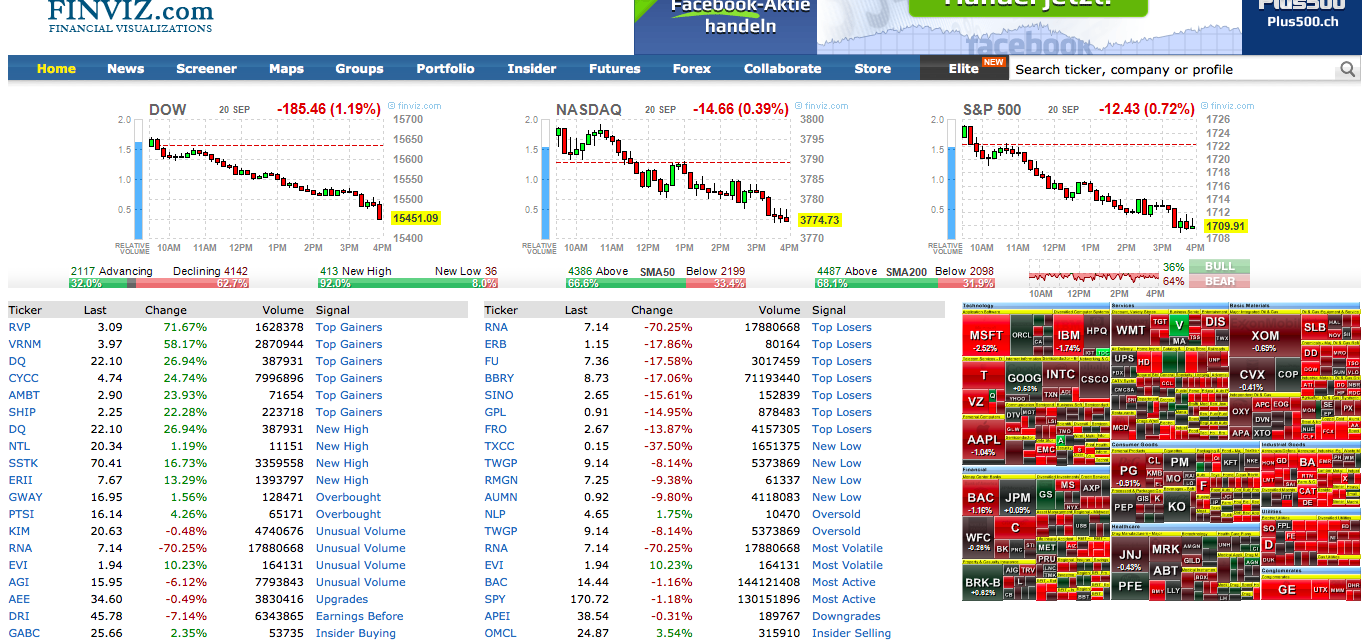Image resolution: width=1365 pixels, height=644 pixels.
Task: Open Most Volatile signal for EVI
Action: click(848, 565)
